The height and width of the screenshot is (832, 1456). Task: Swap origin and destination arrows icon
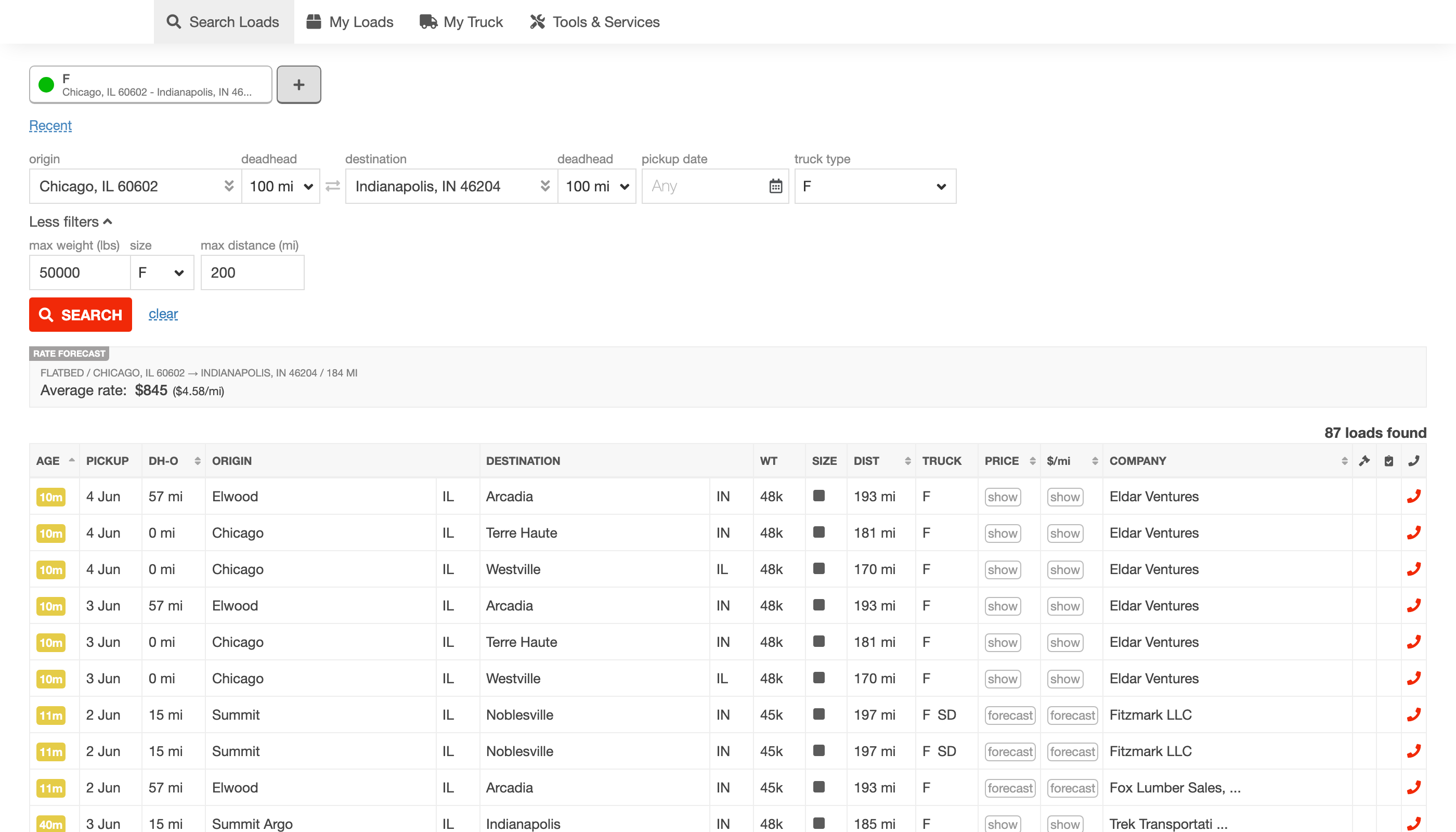click(x=333, y=186)
